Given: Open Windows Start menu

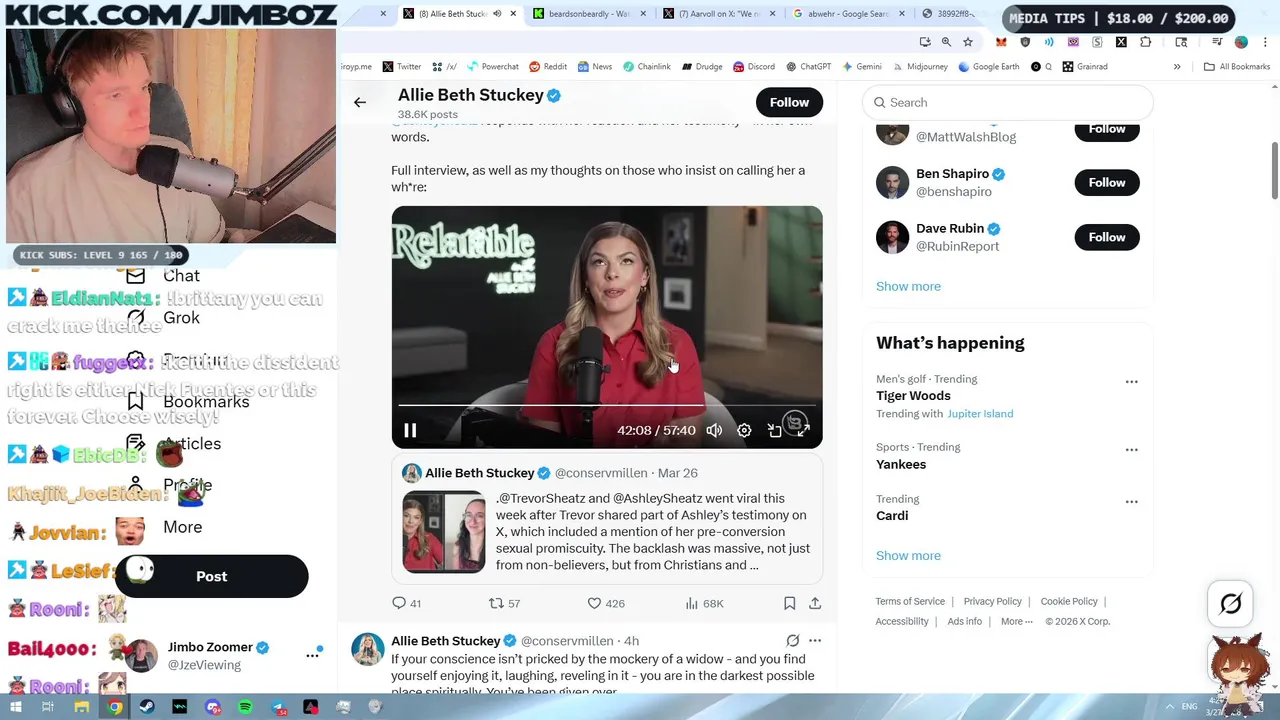Looking at the screenshot, I should [16, 707].
